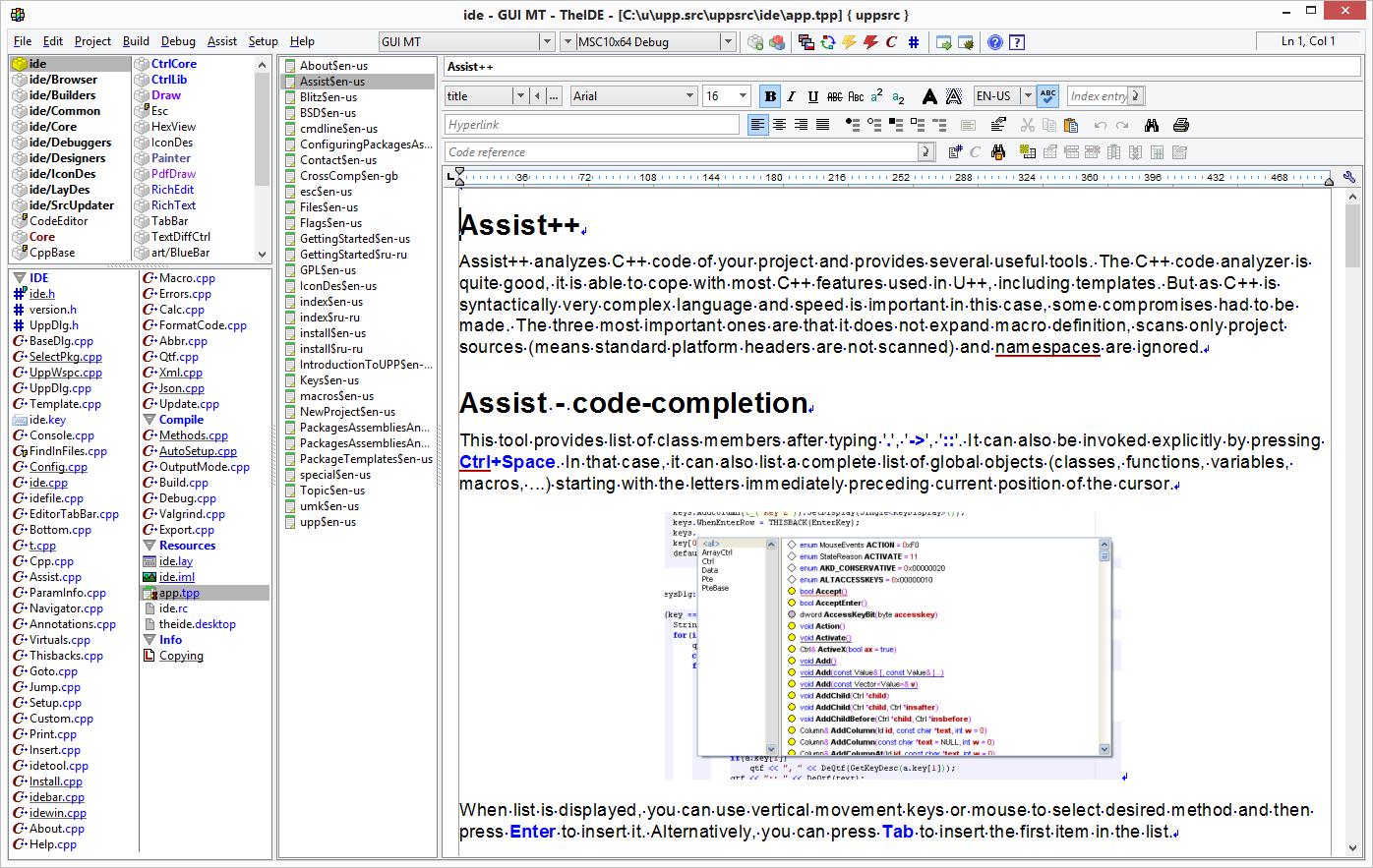
Task: Open the Arial font face dropdown
Action: 689,96
